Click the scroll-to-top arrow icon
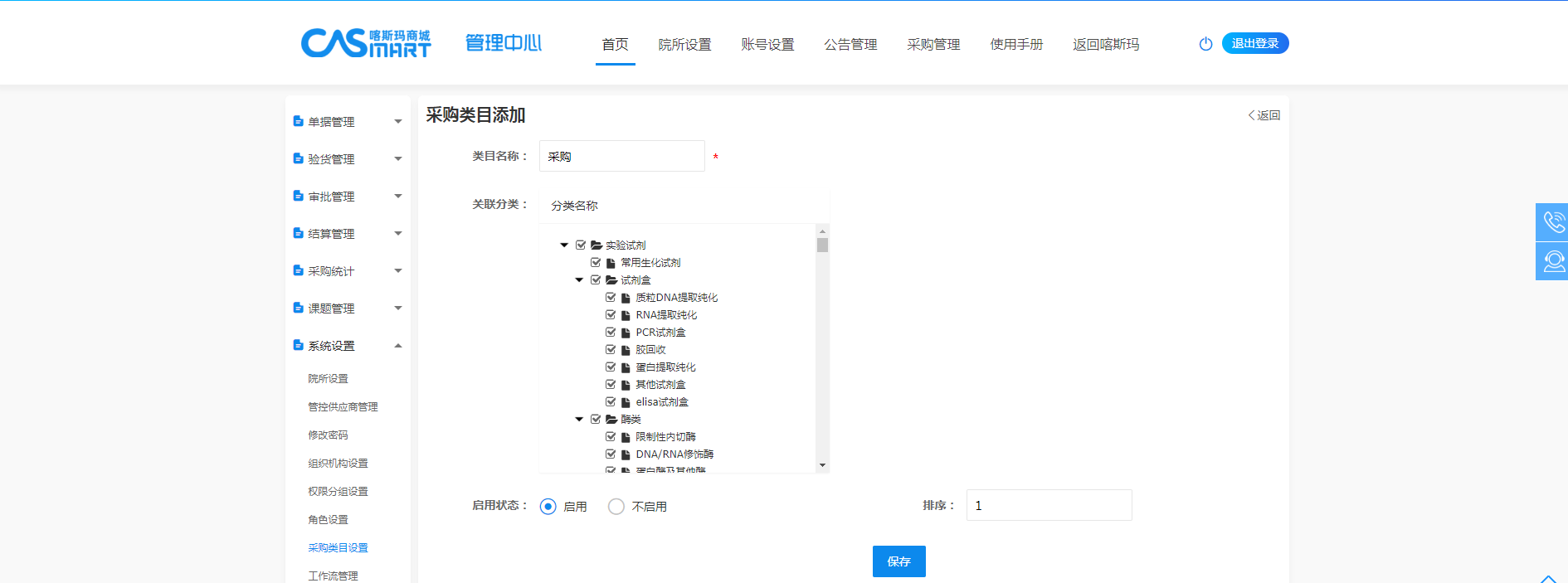The image size is (1568, 583). [1548, 578]
